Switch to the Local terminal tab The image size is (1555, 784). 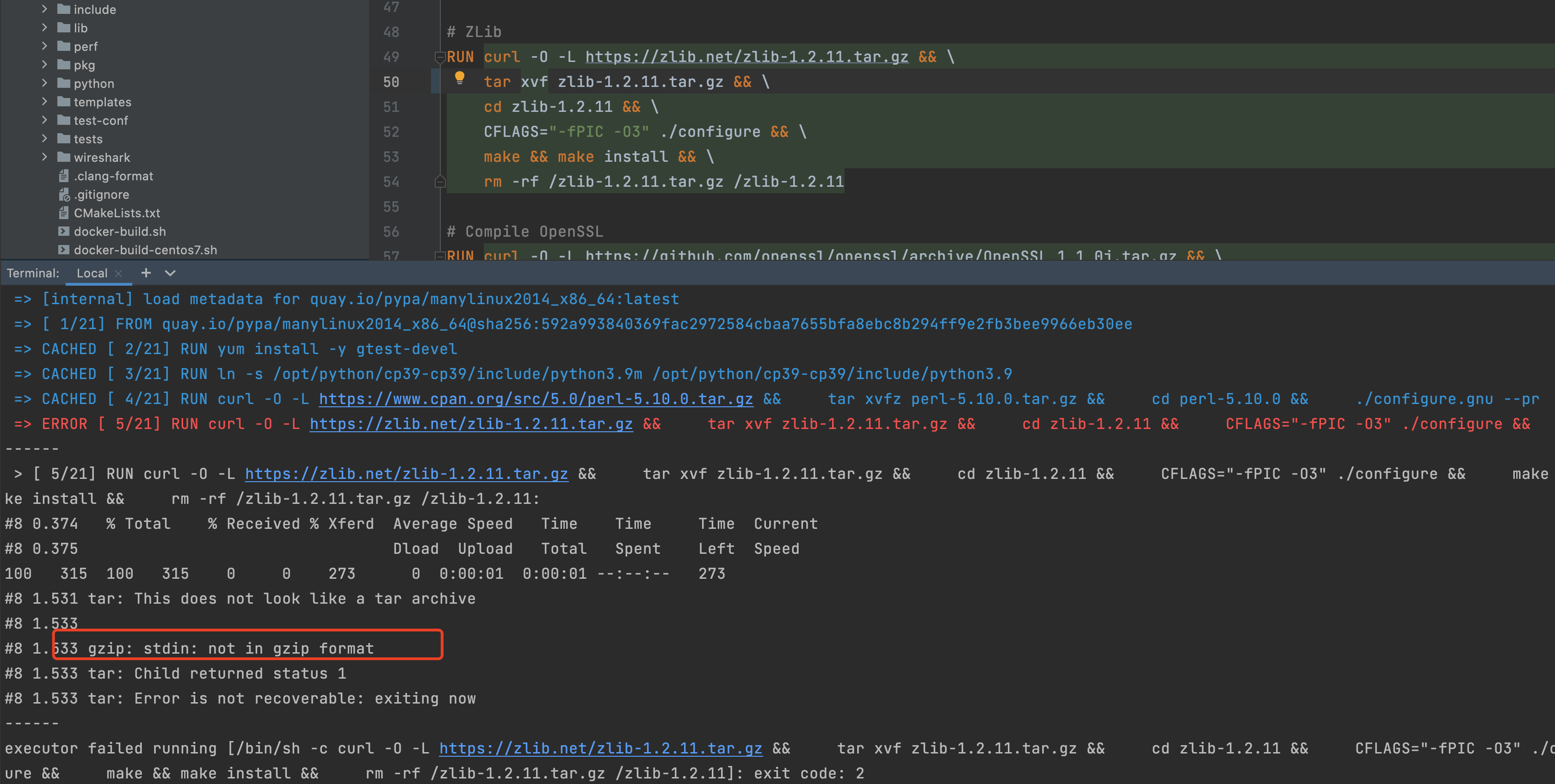coord(92,273)
